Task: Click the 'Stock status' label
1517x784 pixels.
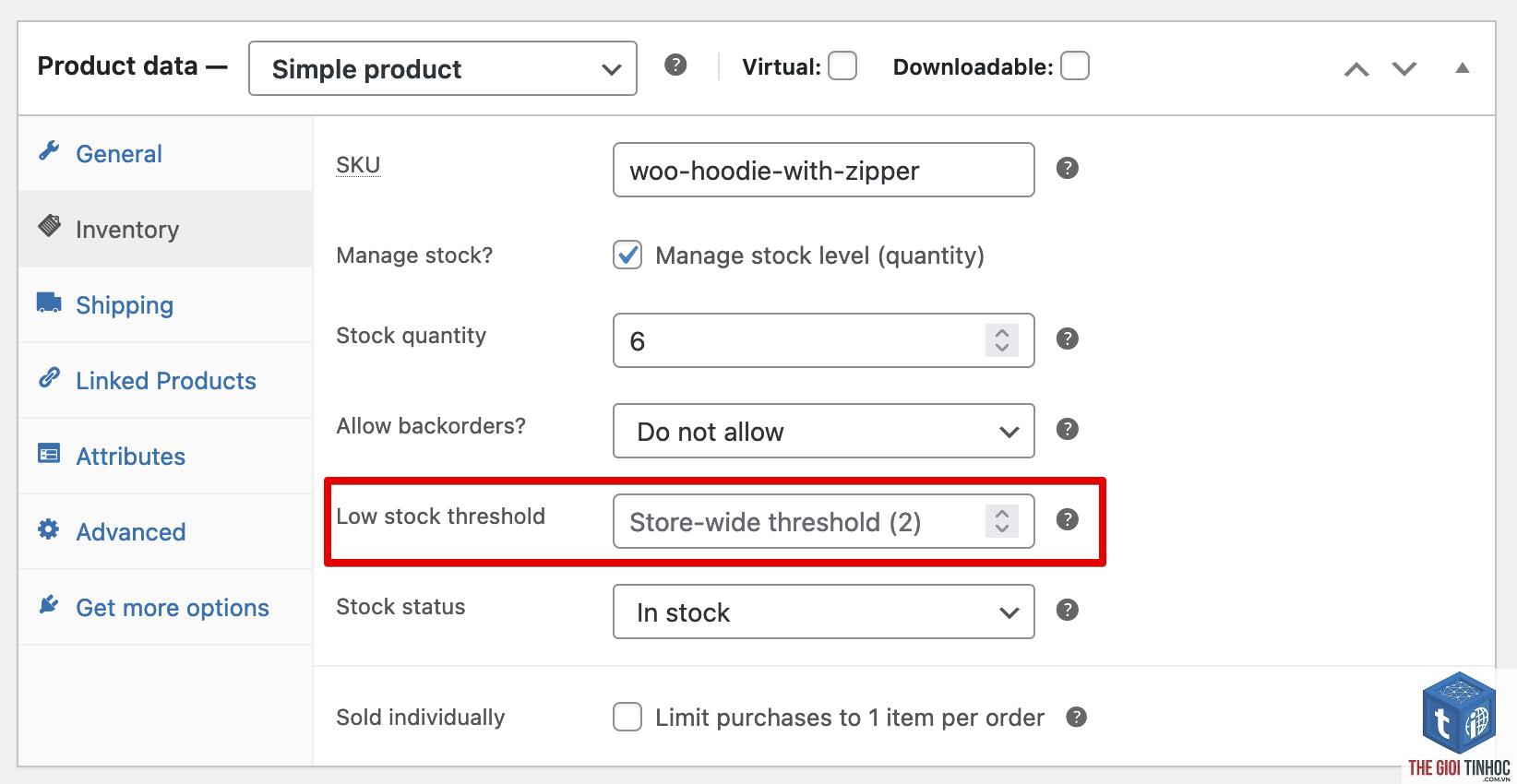Action: click(400, 607)
